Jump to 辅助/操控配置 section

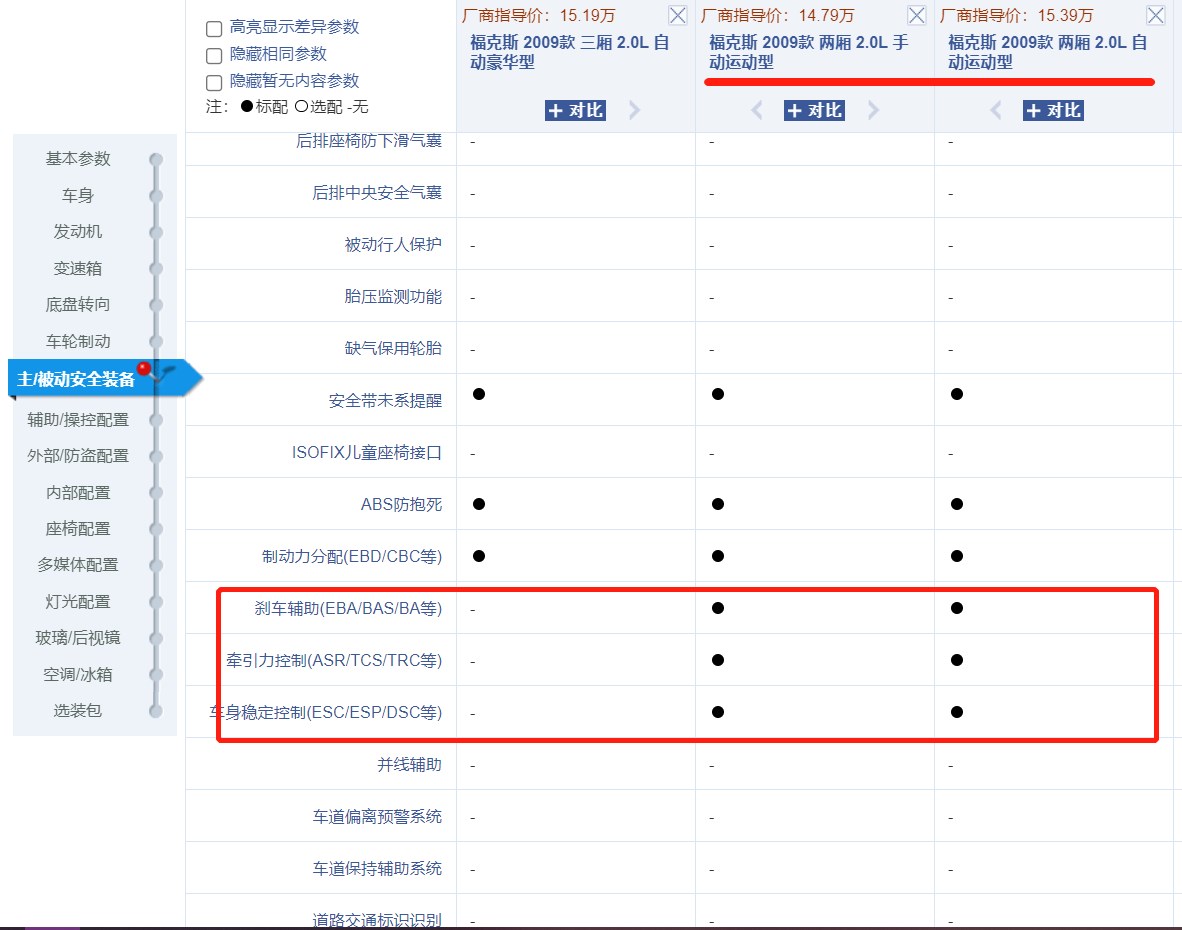[78, 420]
